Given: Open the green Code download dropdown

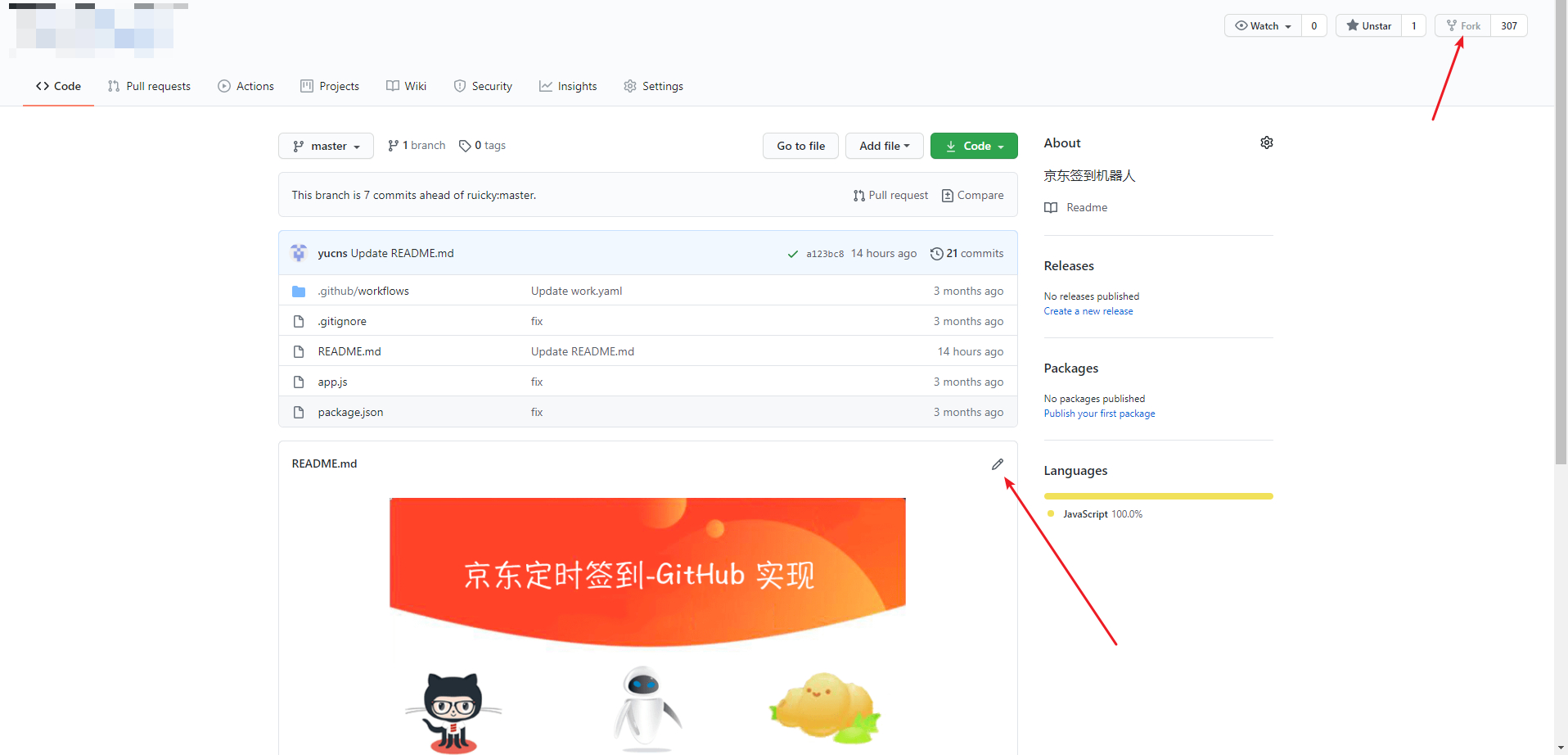Looking at the screenshot, I should pyautogui.click(x=974, y=146).
